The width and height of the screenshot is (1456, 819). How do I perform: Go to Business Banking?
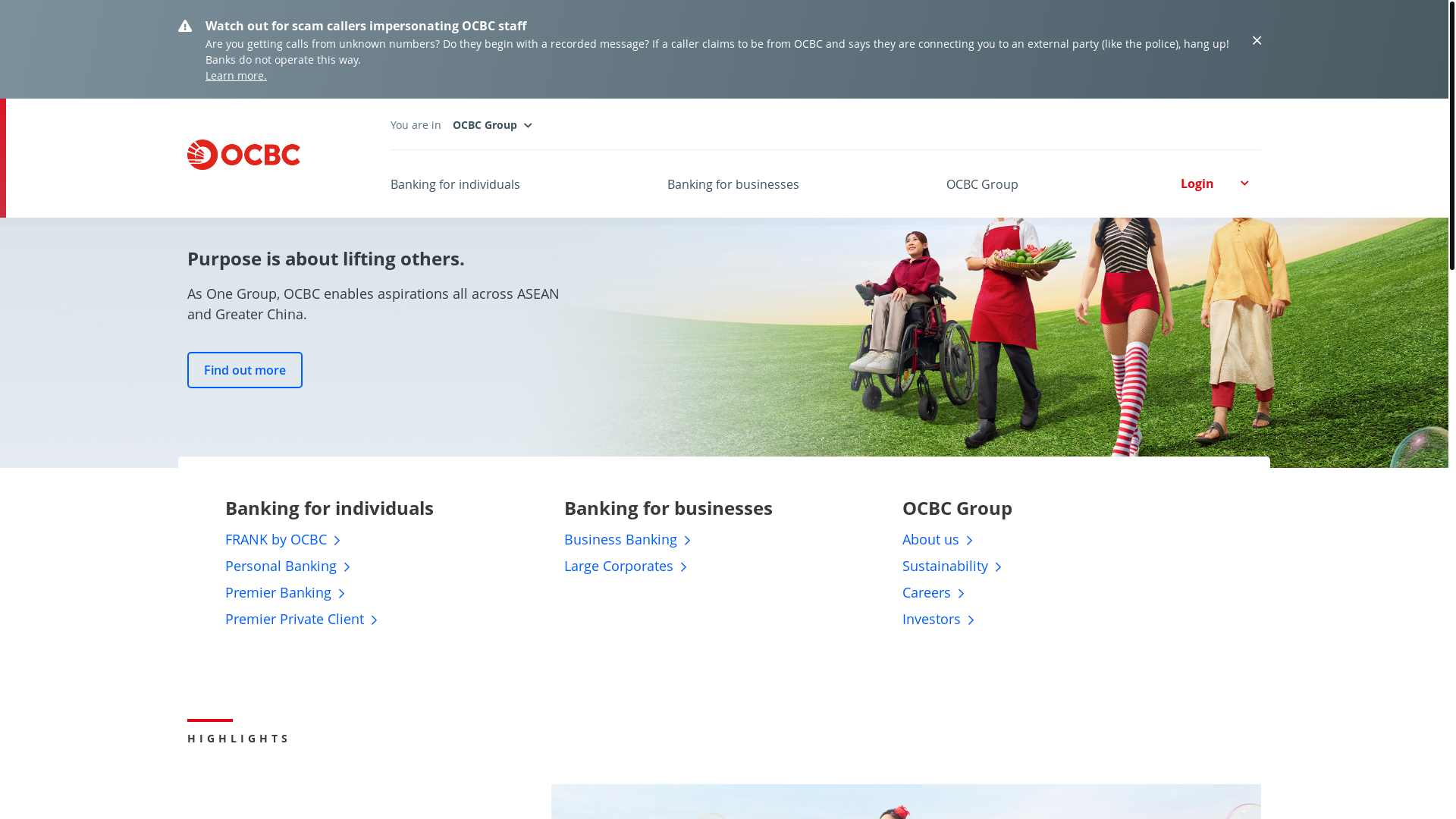tap(627, 539)
